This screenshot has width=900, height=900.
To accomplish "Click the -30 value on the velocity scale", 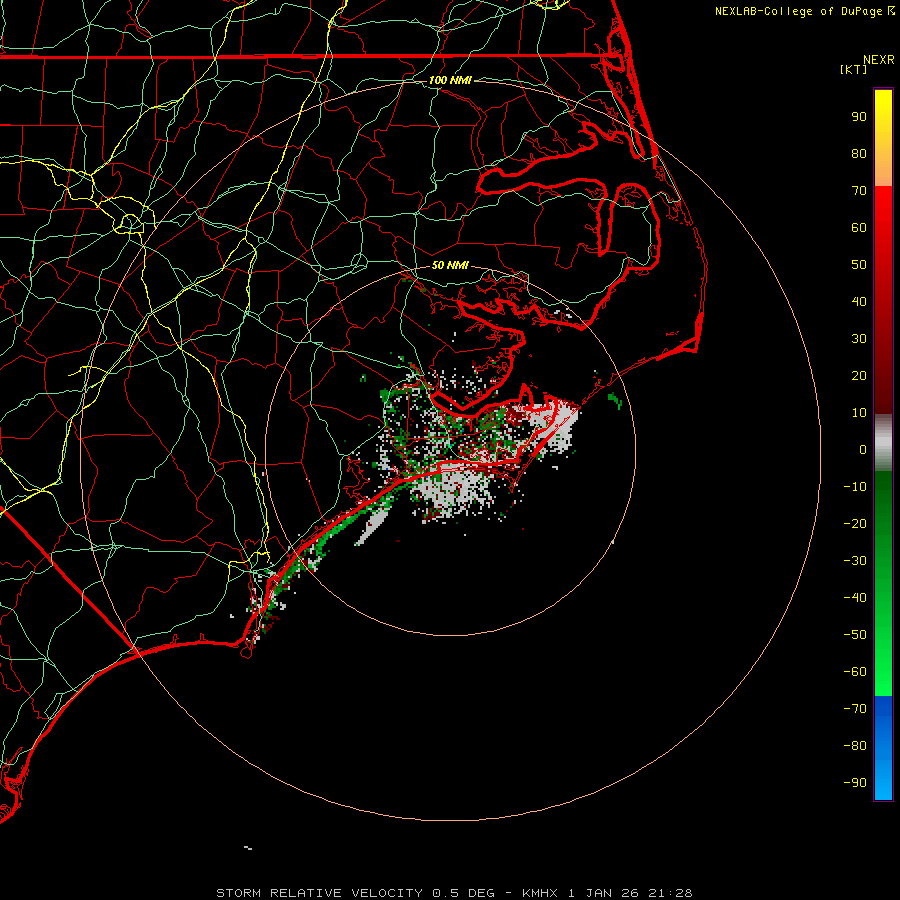I will (x=855, y=561).
